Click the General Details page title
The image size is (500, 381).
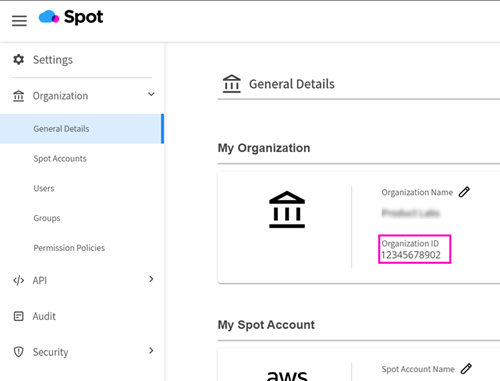pyautogui.click(x=292, y=84)
